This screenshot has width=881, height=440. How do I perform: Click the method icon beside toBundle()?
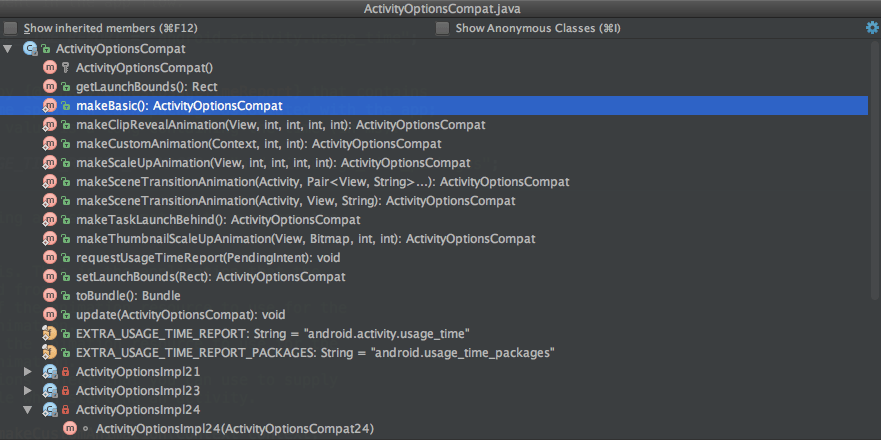coord(50,296)
